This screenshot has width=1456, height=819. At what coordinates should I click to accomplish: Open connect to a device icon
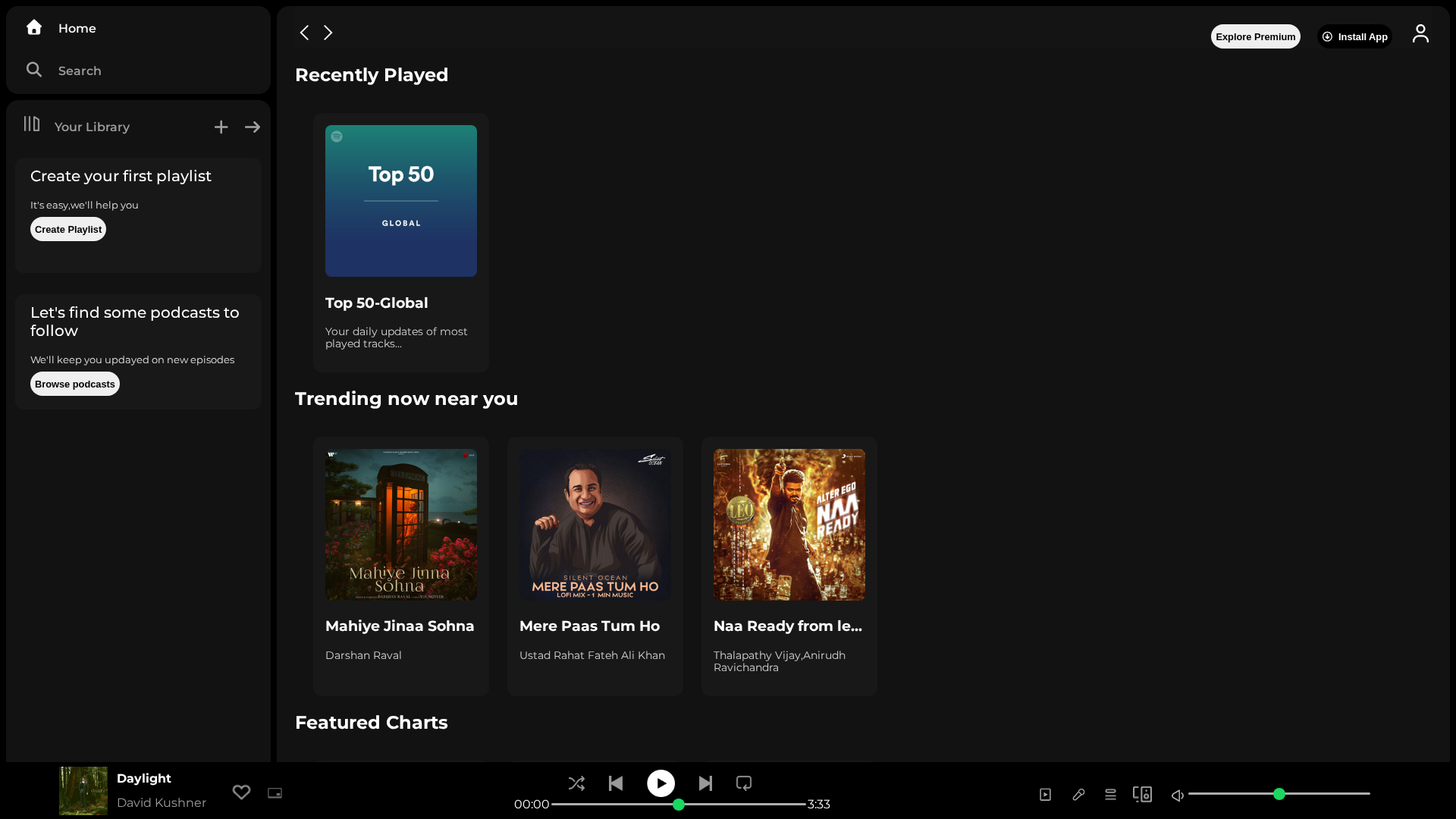tap(1142, 794)
